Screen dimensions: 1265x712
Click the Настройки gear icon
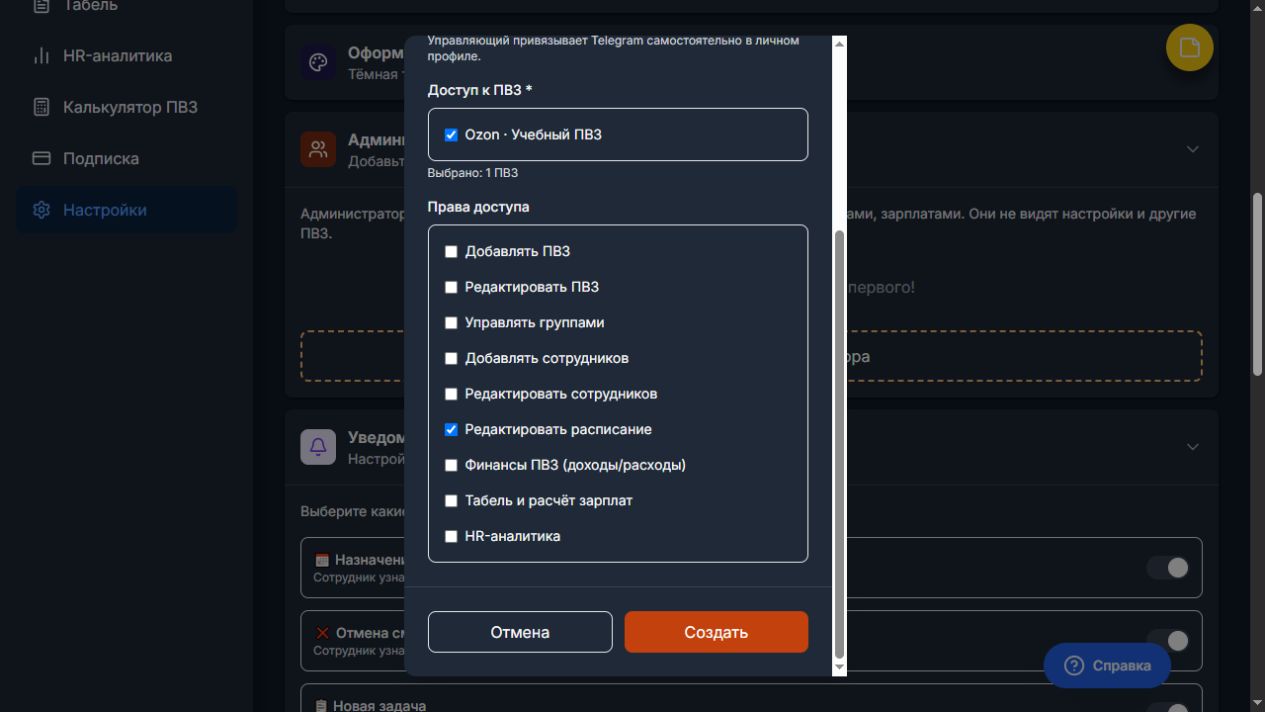tap(41, 210)
